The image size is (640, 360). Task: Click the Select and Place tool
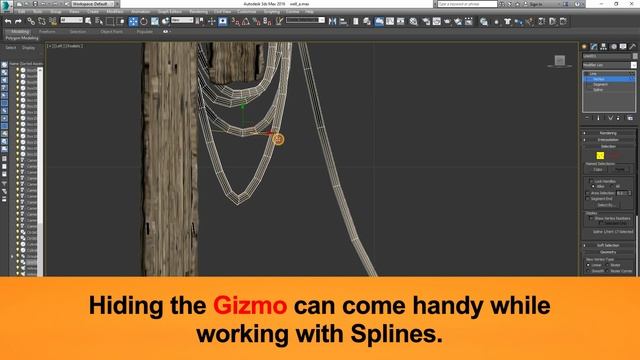165,21
